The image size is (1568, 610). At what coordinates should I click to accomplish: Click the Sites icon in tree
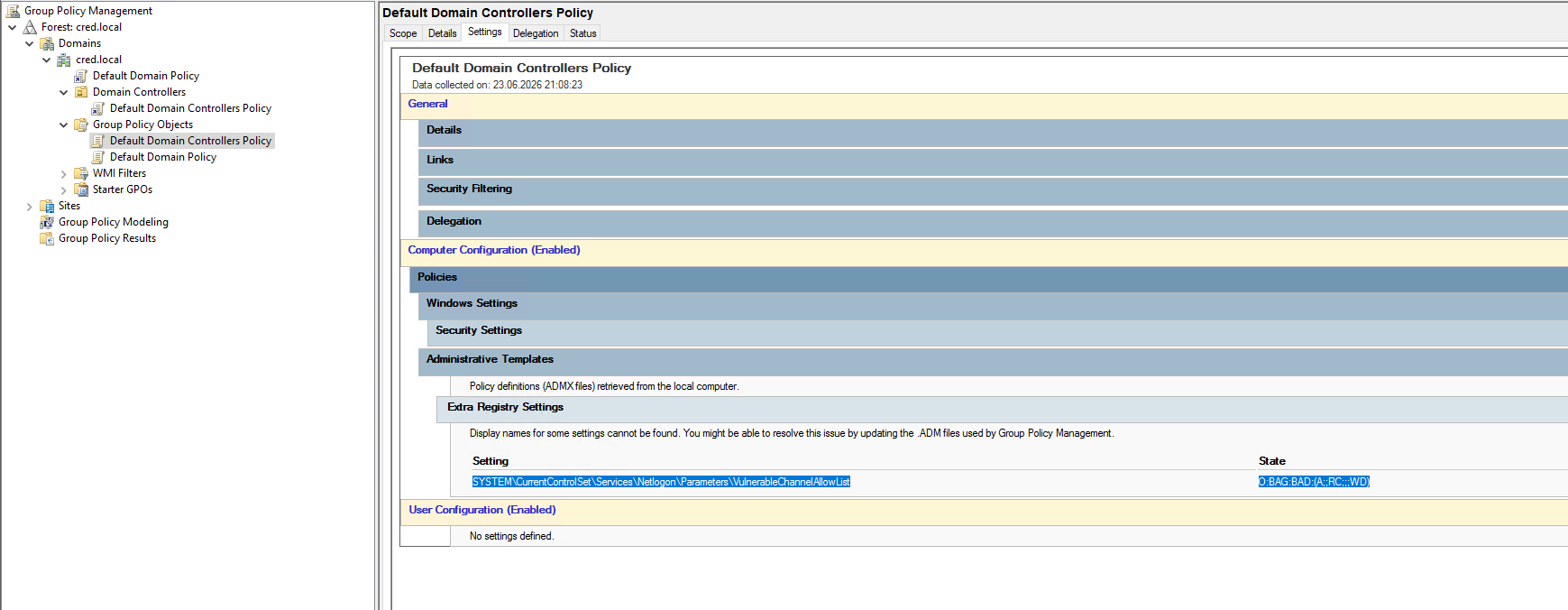click(x=47, y=206)
